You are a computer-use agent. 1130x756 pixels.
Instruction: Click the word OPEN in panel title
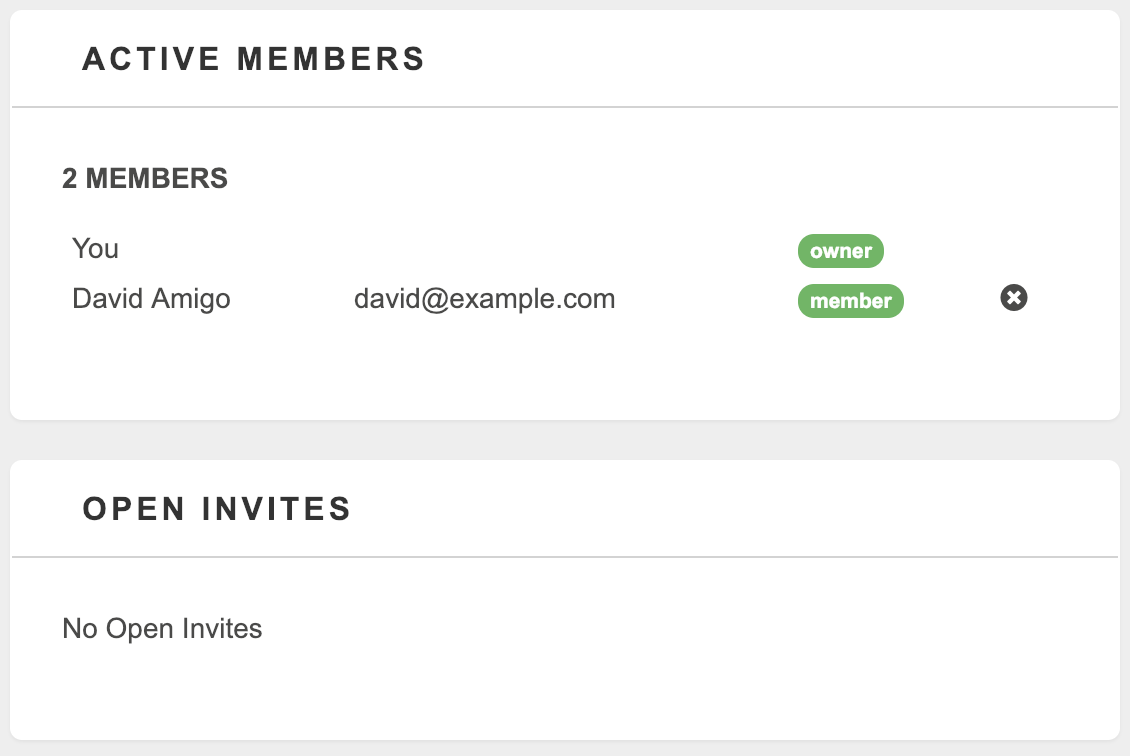(x=134, y=509)
